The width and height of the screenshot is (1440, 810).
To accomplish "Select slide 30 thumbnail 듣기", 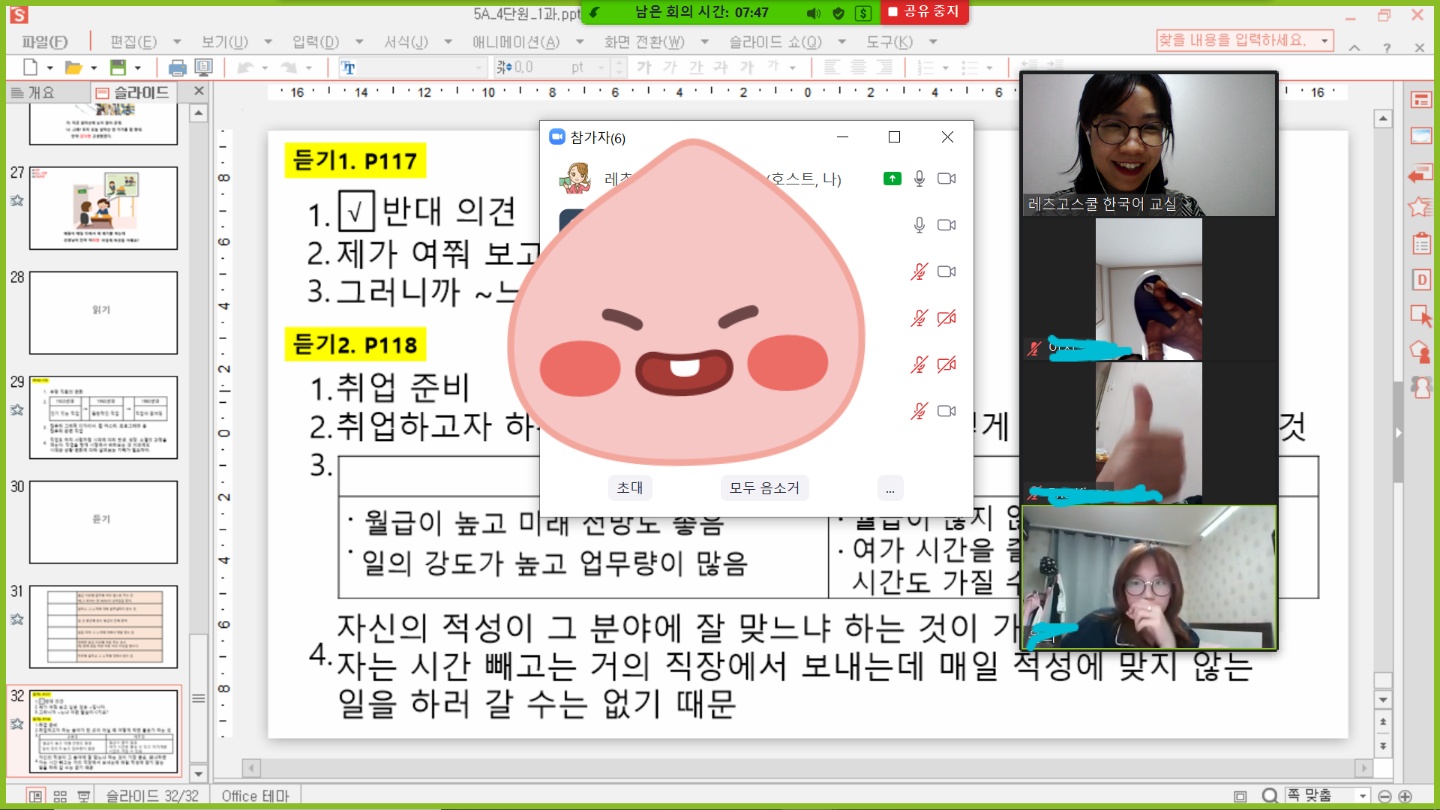I will [x=103, y=522].
